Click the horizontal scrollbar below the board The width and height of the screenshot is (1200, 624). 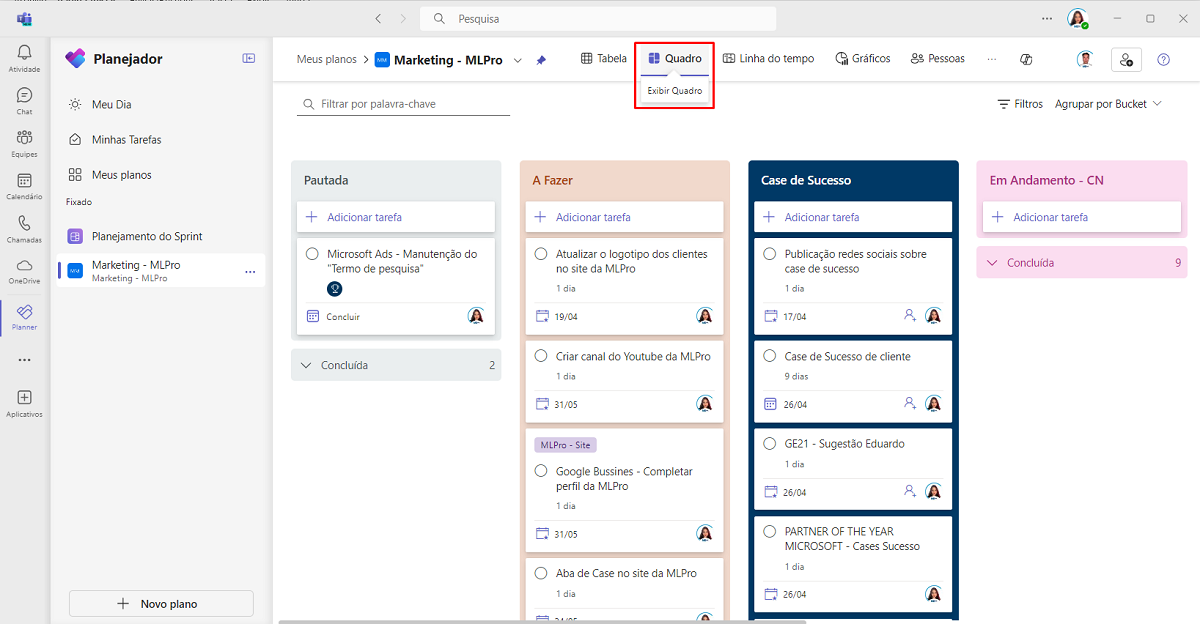tap(541, 621)
